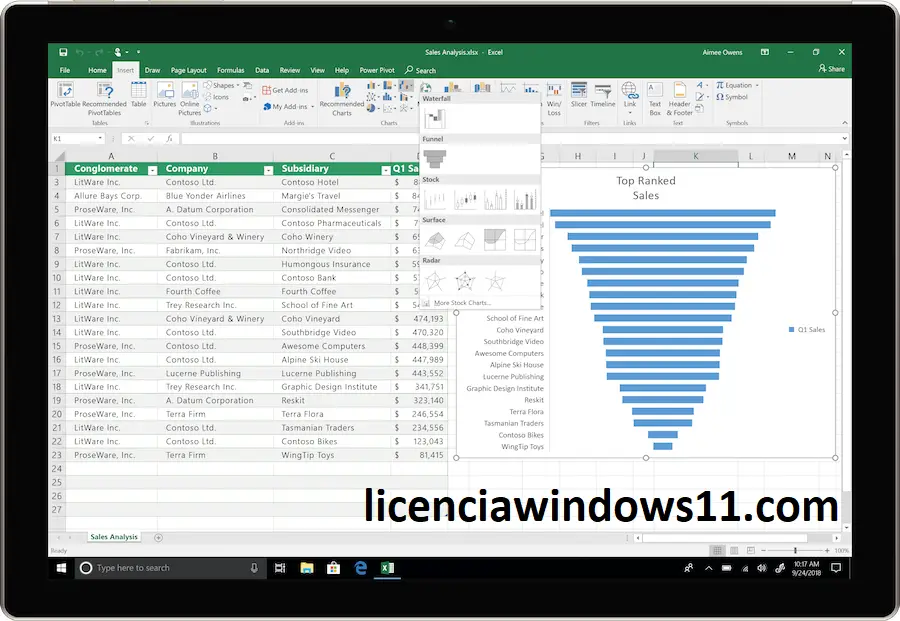Pick the Wireframe 3-D Surface chart
Viewport: 900px width, 621px height.
[465, 240]
